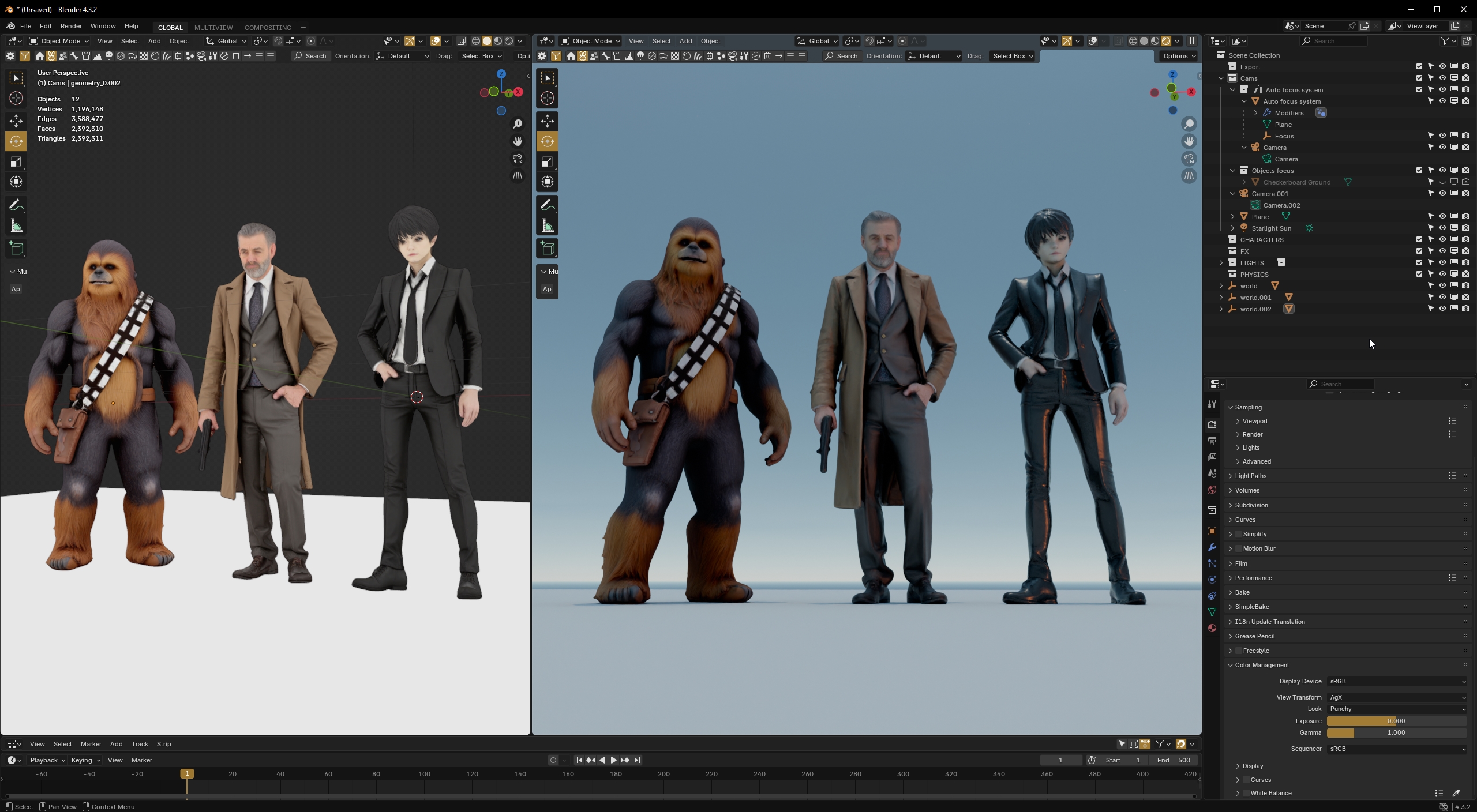
Task: Select the Move tool in the left viewport
Action: (16, 121)
